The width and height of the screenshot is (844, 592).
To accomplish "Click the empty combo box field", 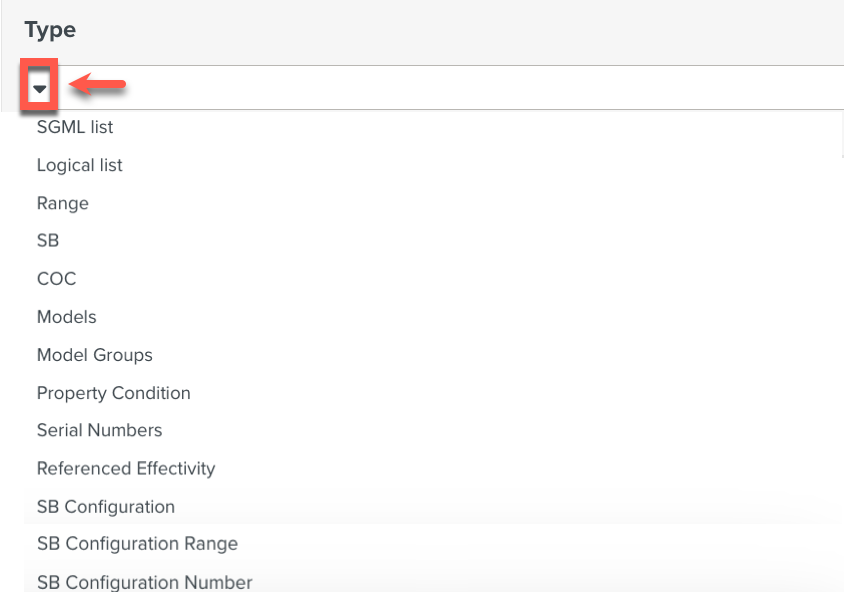I will [400, 88].
